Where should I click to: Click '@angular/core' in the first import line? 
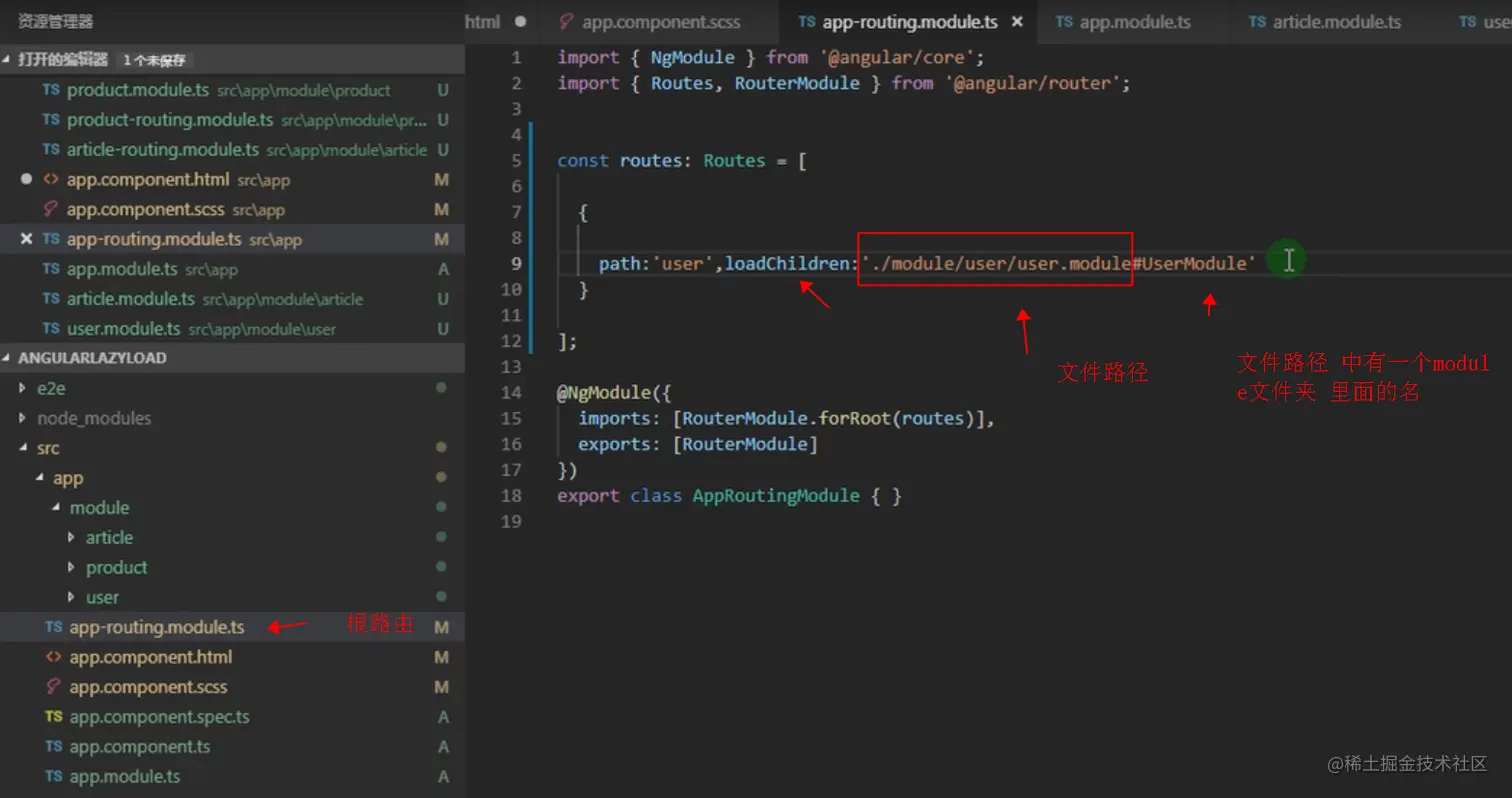click(897, 57)
